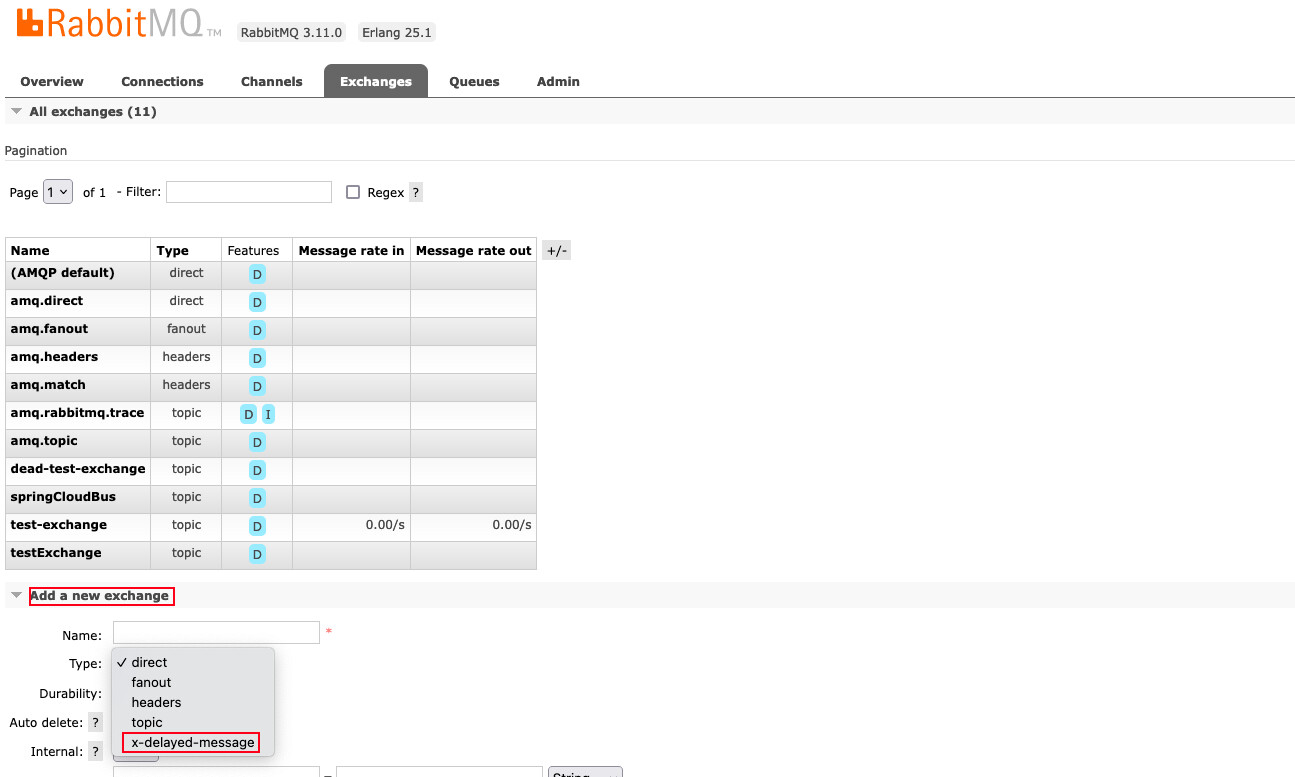
Task: Click the Internal help icon
Action: click(x=96, y=751)
